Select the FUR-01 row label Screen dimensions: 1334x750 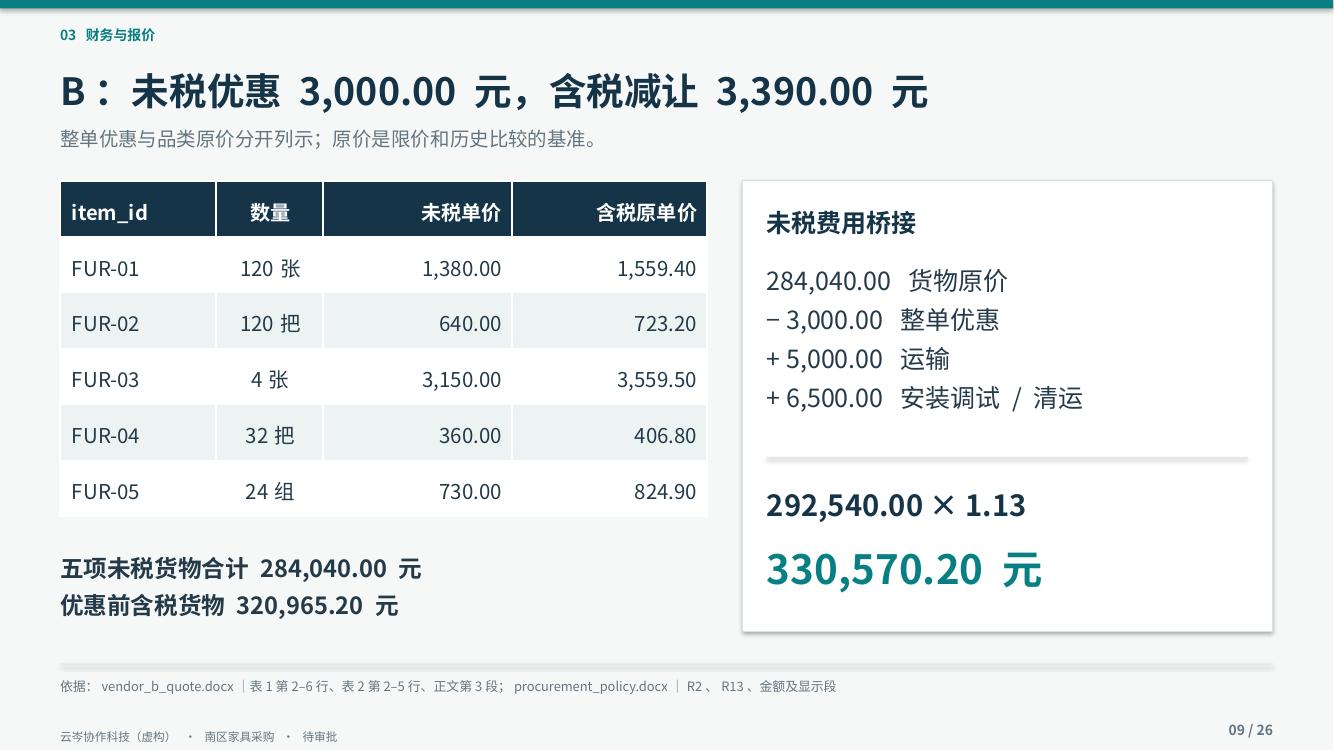105,268
